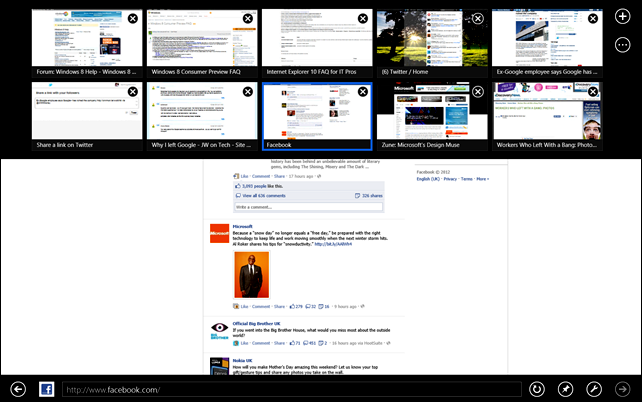The image size is (642, 402).
Task: Open the Privacy footer link
Action: point(450,179)
